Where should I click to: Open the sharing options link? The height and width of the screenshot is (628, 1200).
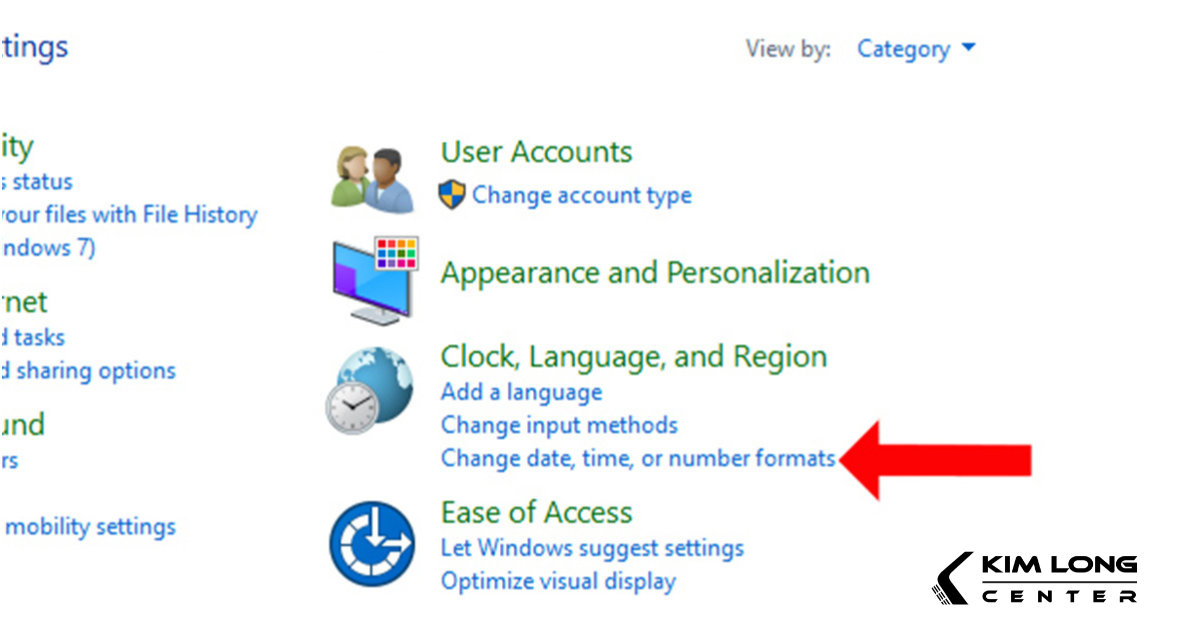point(88,371)
